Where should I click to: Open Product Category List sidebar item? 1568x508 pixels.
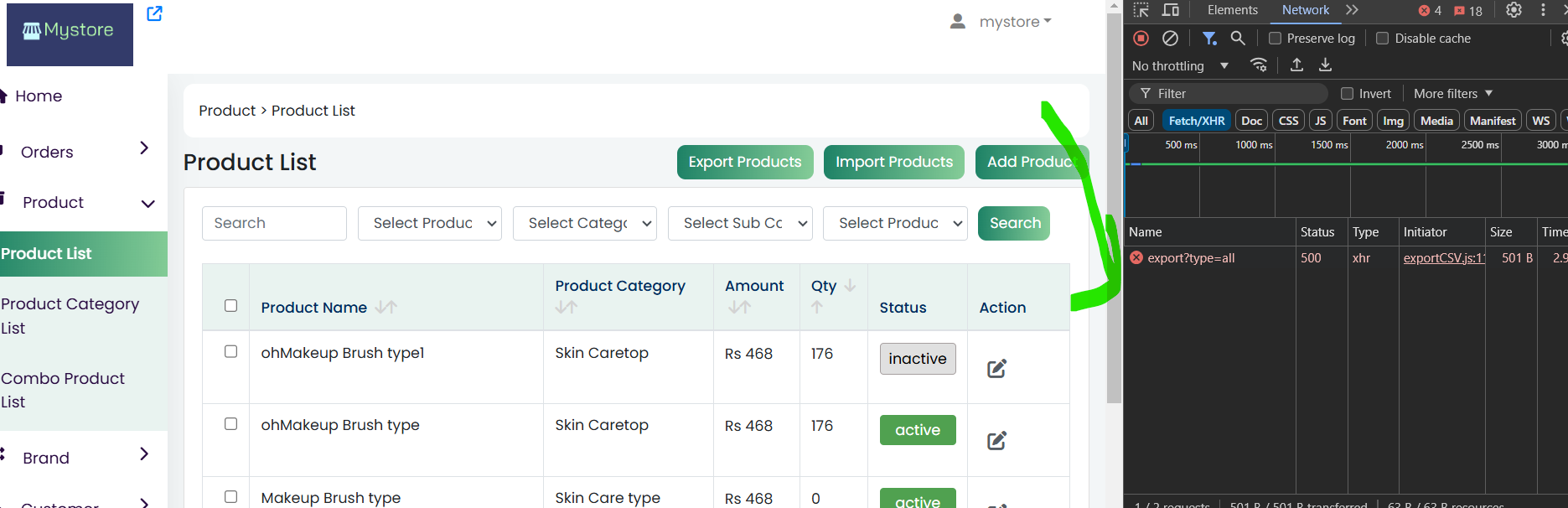pos(70,316)
